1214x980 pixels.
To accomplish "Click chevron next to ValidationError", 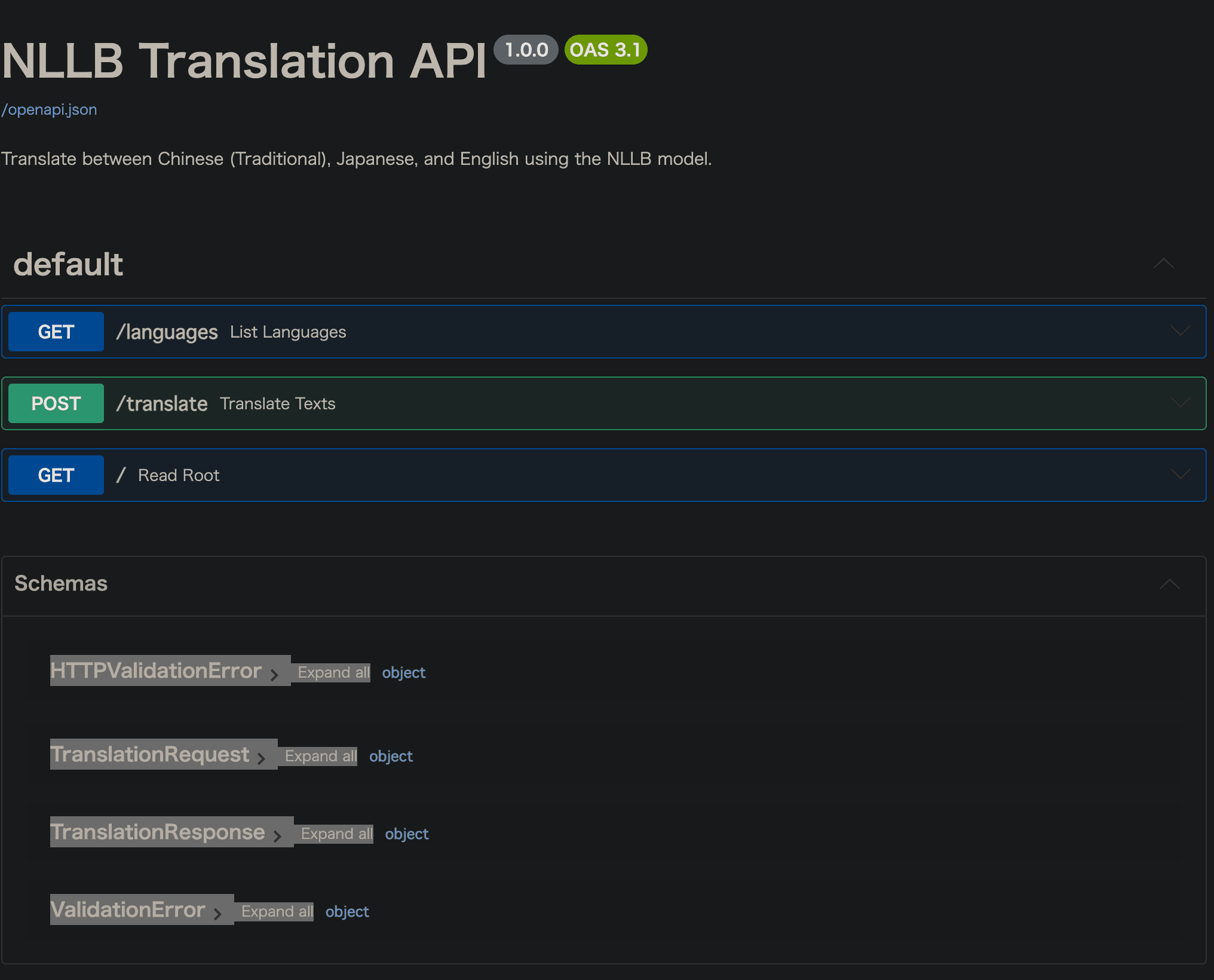I will coord(217,914).
